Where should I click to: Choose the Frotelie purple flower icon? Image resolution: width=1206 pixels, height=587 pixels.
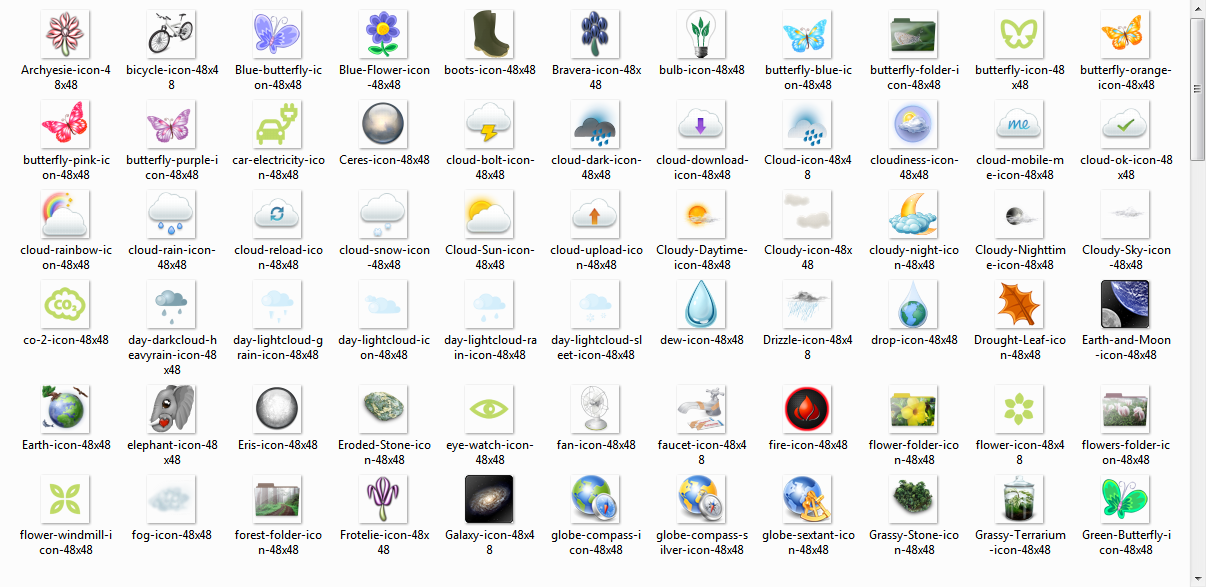(384, 500)
